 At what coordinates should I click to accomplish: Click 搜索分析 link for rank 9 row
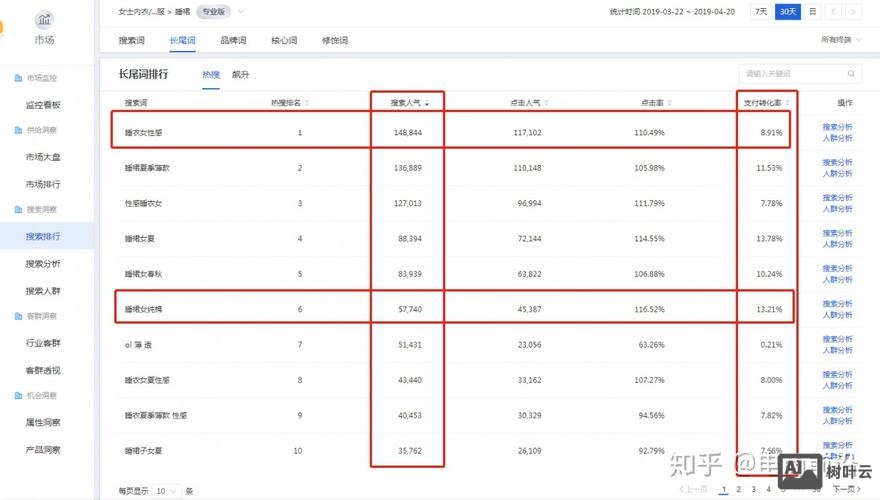837,410
